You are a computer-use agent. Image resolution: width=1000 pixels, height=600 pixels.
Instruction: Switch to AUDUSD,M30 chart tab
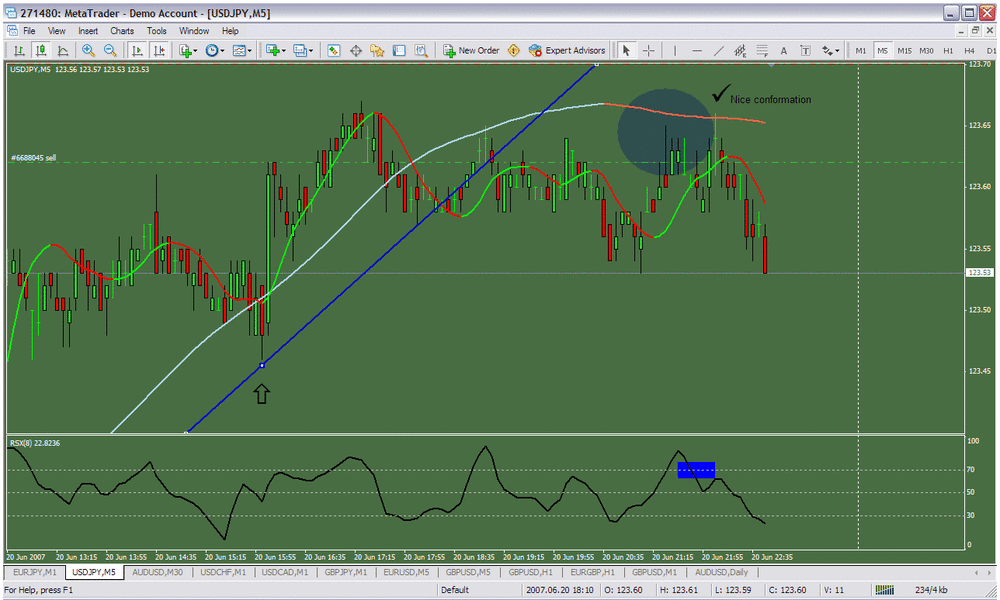(x=157, y=572)
